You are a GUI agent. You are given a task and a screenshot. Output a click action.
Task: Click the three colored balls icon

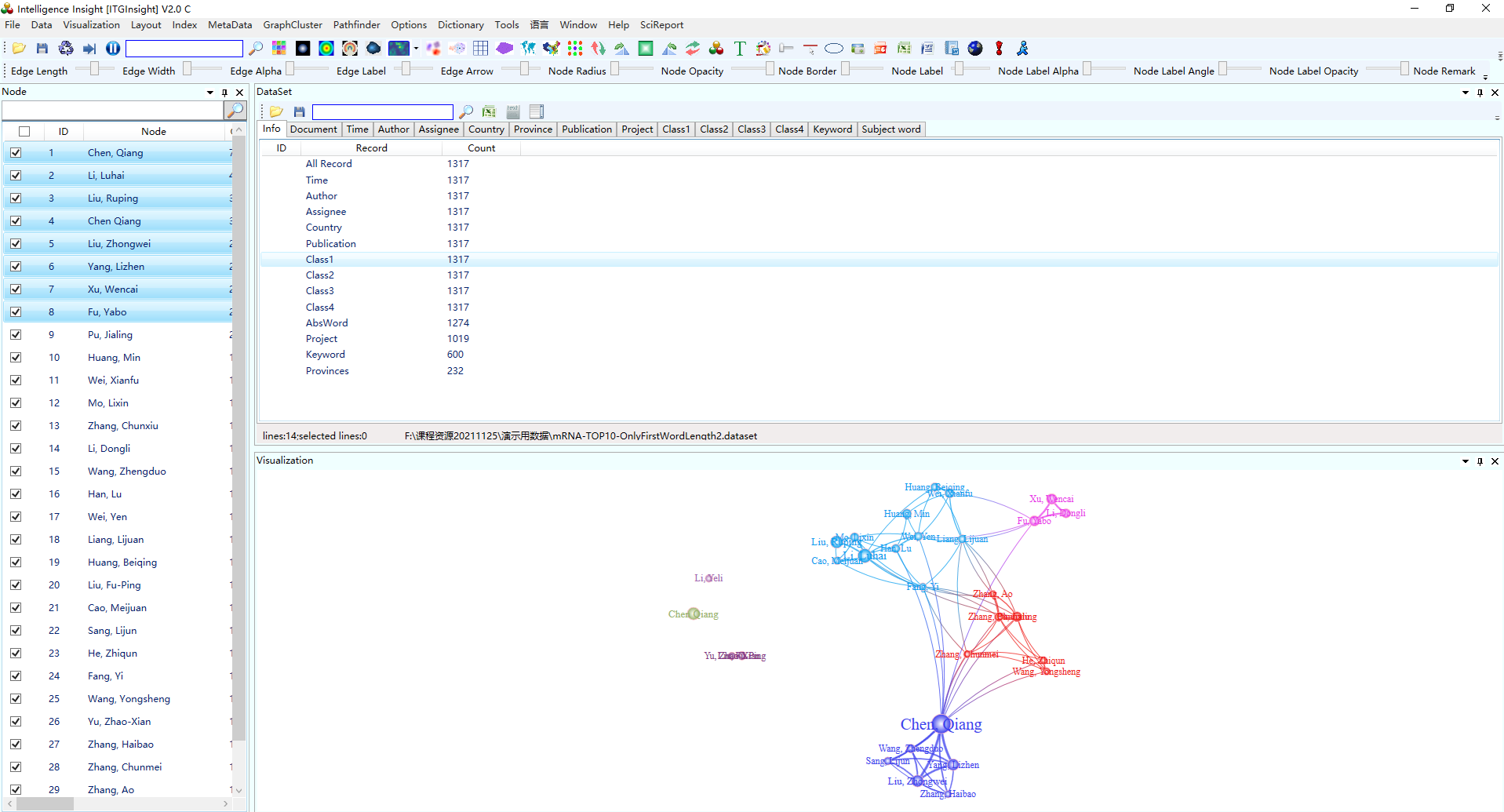pos(716,49)
